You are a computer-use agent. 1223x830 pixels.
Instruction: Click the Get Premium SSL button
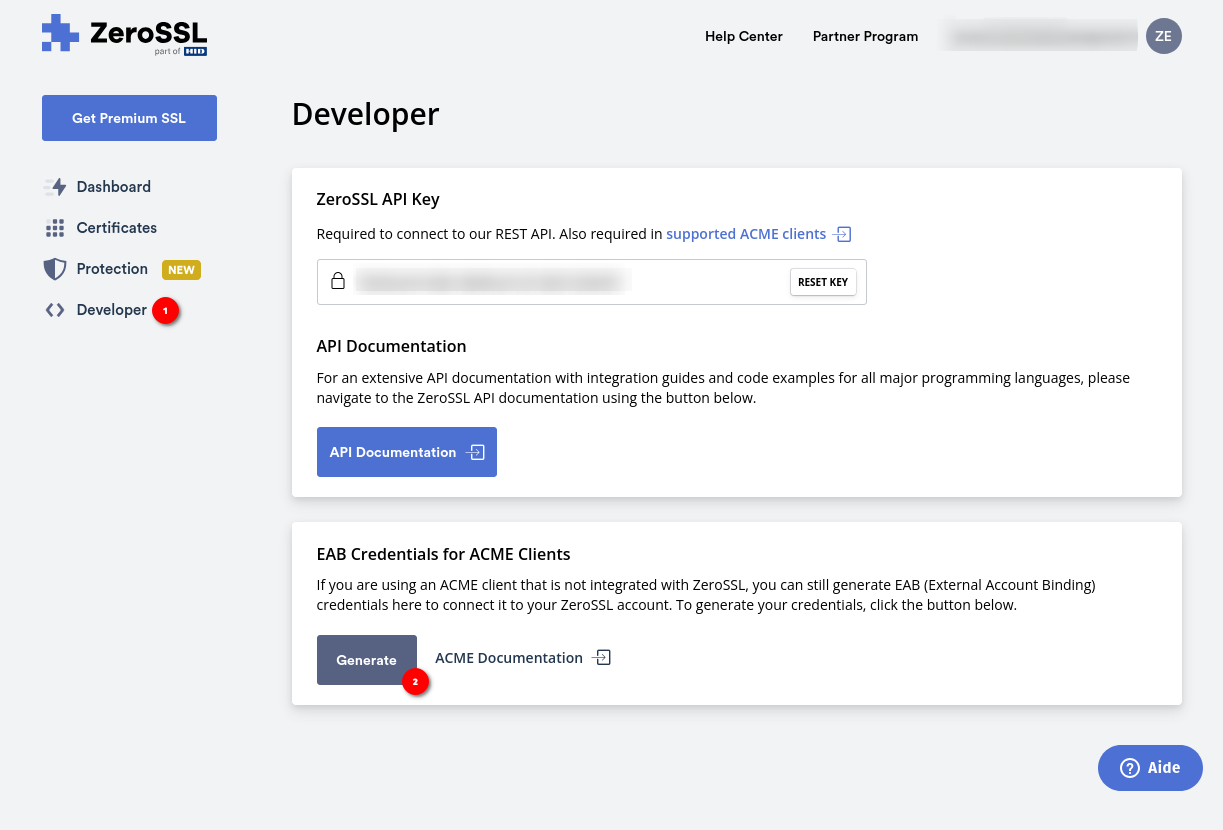[x=129, y=118]
